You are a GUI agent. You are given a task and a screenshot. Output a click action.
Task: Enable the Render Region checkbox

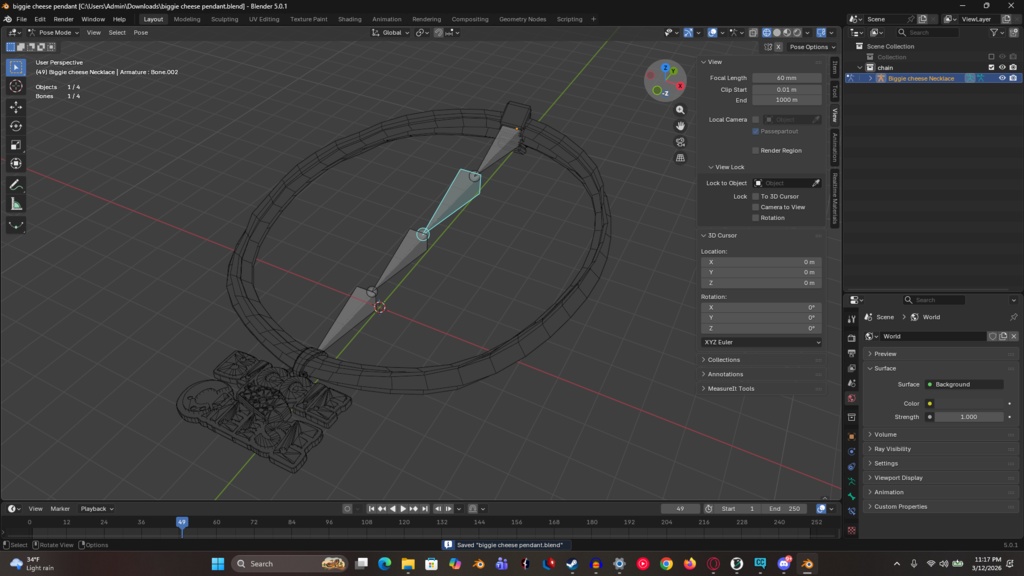[755, 151]
